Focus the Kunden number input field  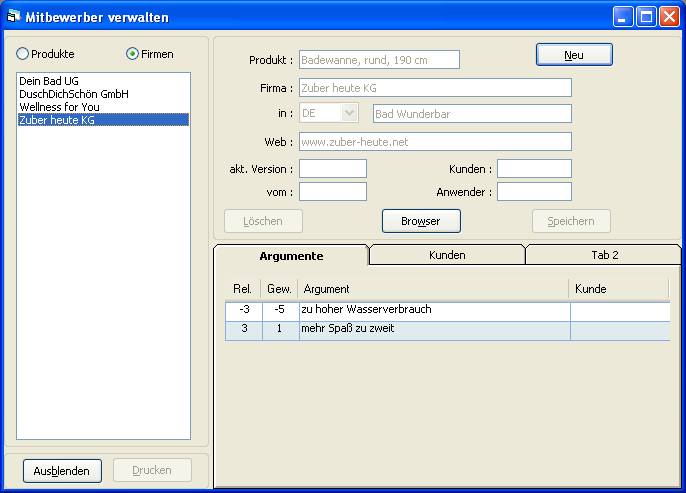tap(534, 169)
